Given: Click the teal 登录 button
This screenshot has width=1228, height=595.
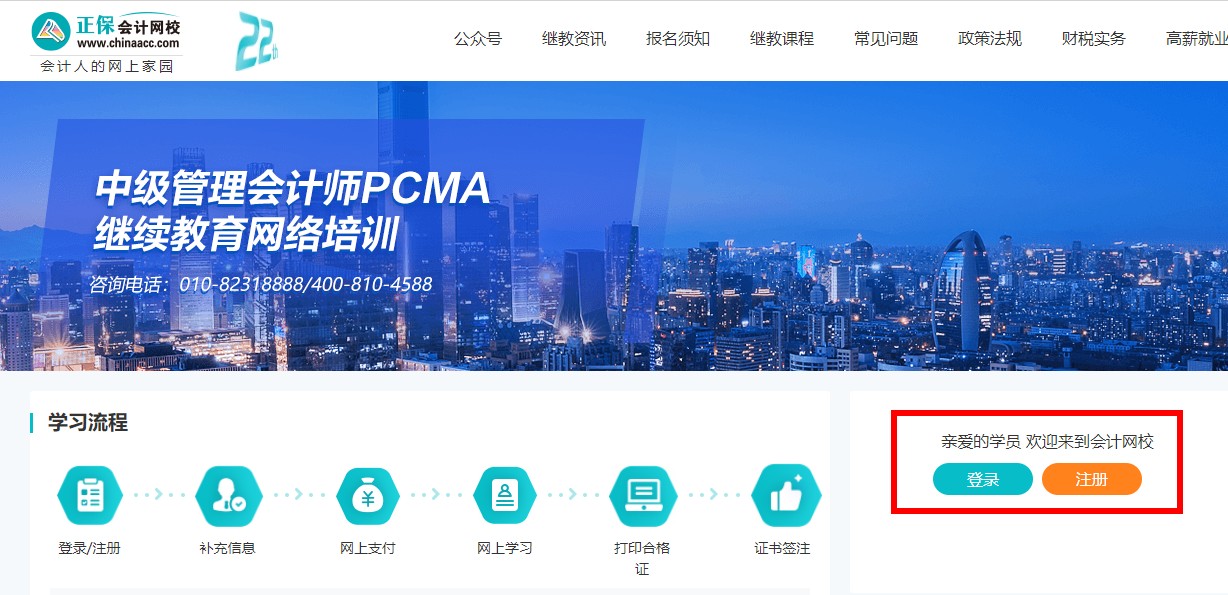Looking at the screenshot, I should pyautogui.click(x=983, y=480).
